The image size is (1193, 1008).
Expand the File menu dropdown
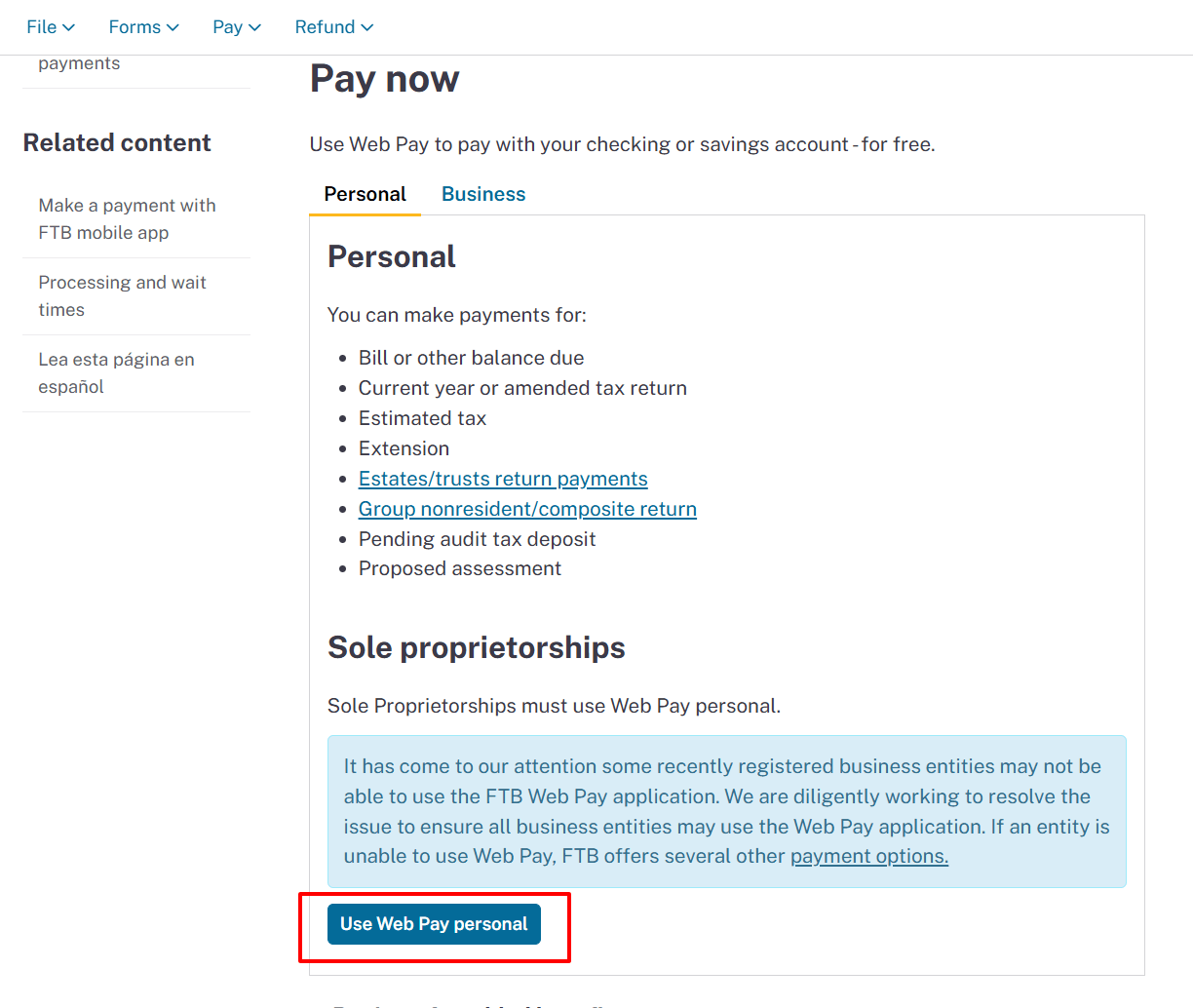coord(50,27)
